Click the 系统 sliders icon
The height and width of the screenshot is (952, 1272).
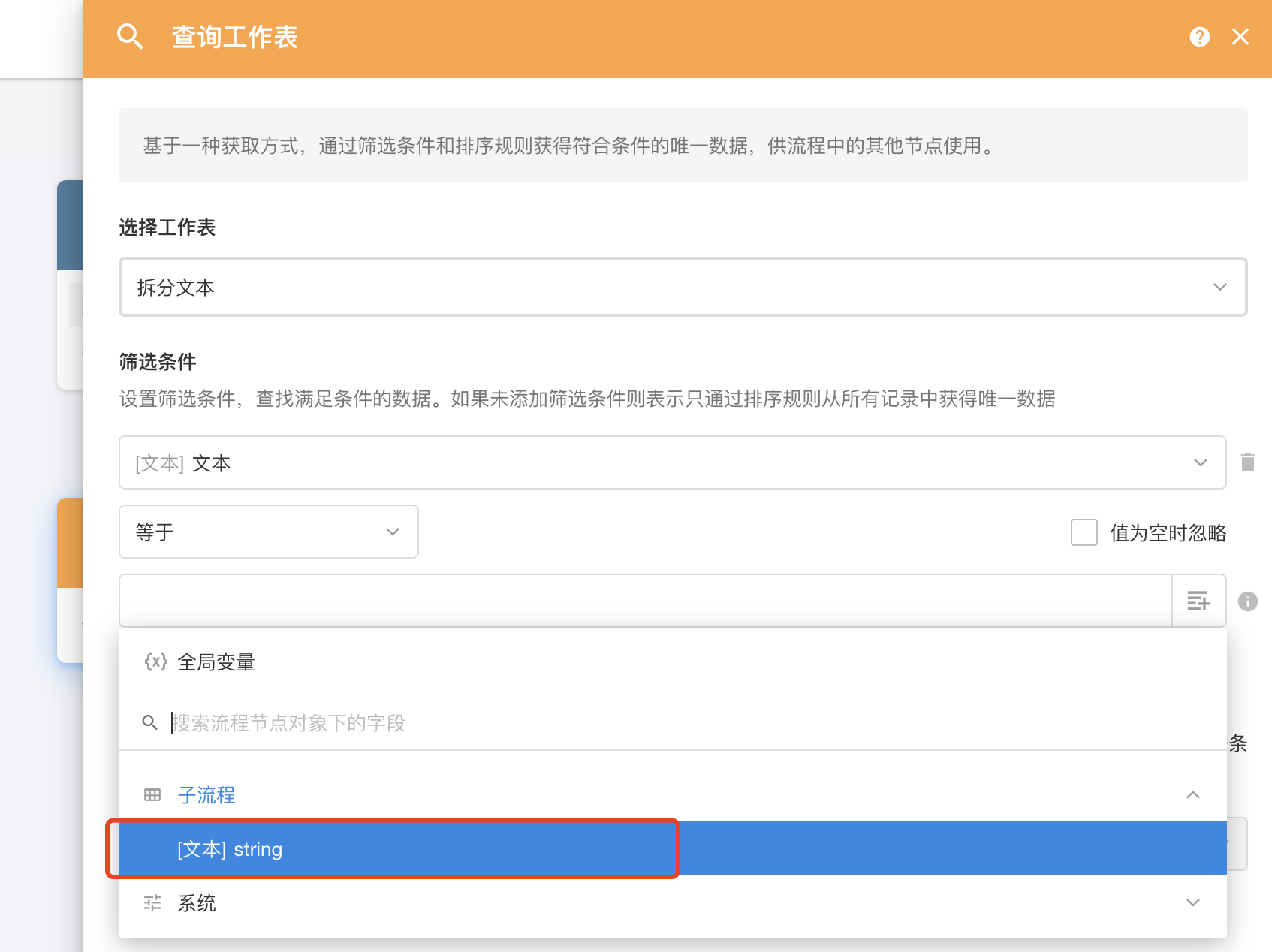pos(152,902)
